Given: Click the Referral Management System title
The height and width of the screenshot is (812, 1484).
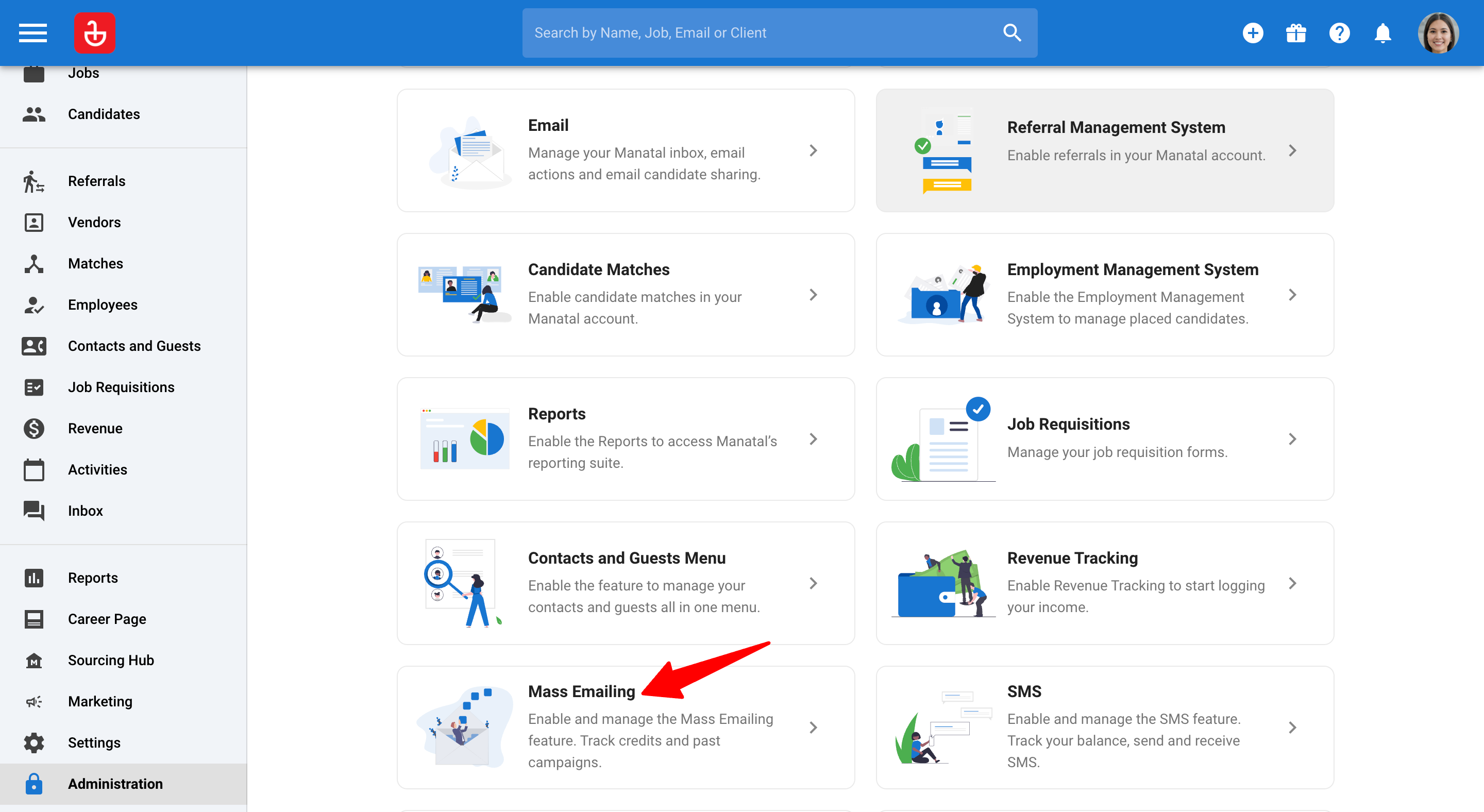Looking at the screenshot, I should point(1116,127).
